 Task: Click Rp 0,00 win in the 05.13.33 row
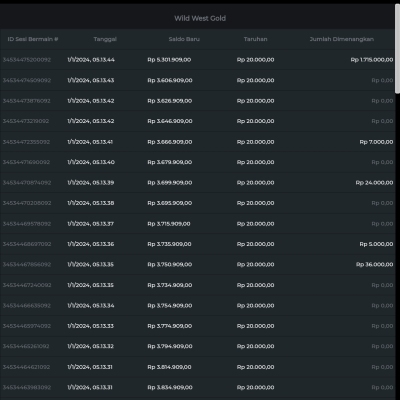tap(382, 326)
